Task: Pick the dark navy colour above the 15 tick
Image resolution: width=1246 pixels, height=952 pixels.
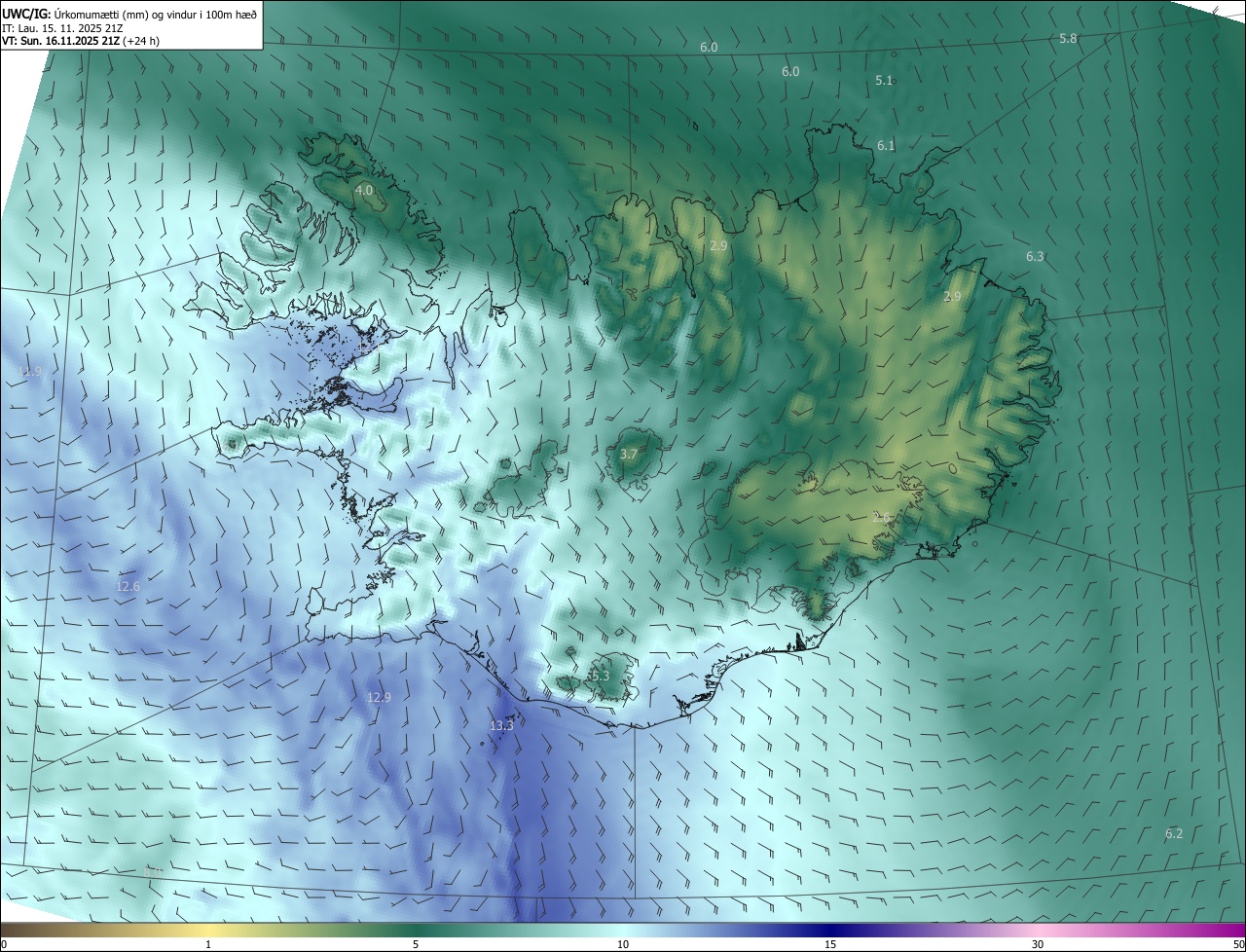Action: point(830,930)
